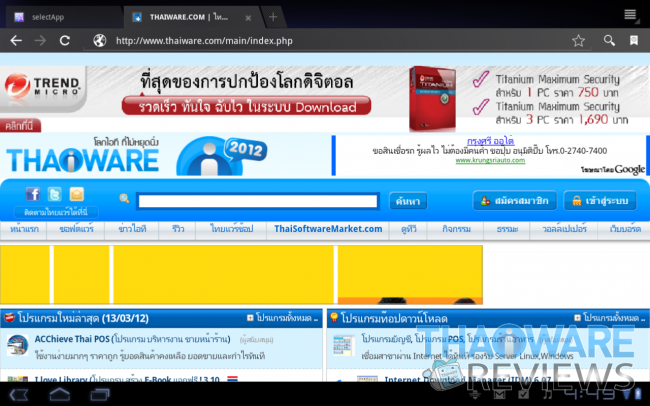Viewport: 650px width, 406px height.
Task: Open browser search with the magnifier icon
Action: (x=609, y=40)
